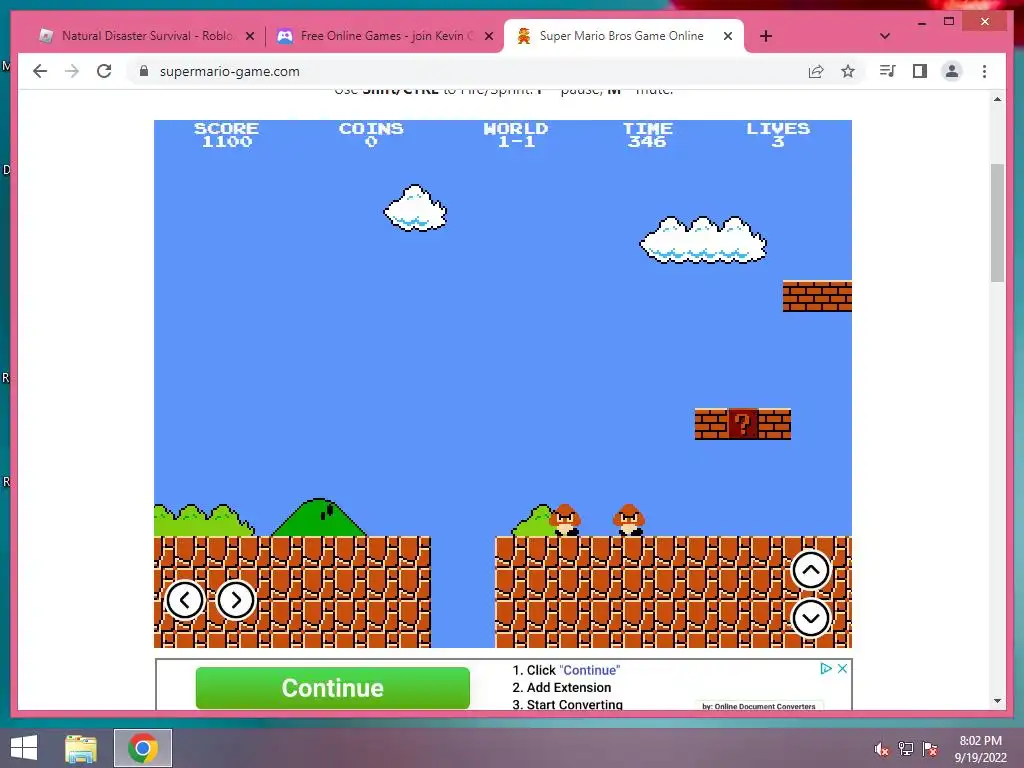Click the "by: Online Document Converters" ad label
This screenshot has height=768, width=1024.
click(x=759, y=706)
